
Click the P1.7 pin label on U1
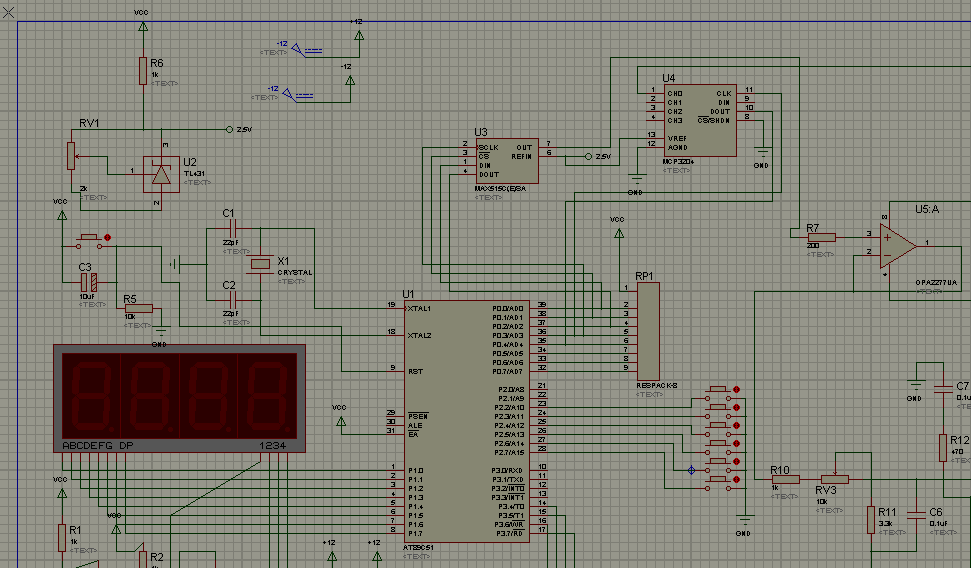(x=416, y=533)
